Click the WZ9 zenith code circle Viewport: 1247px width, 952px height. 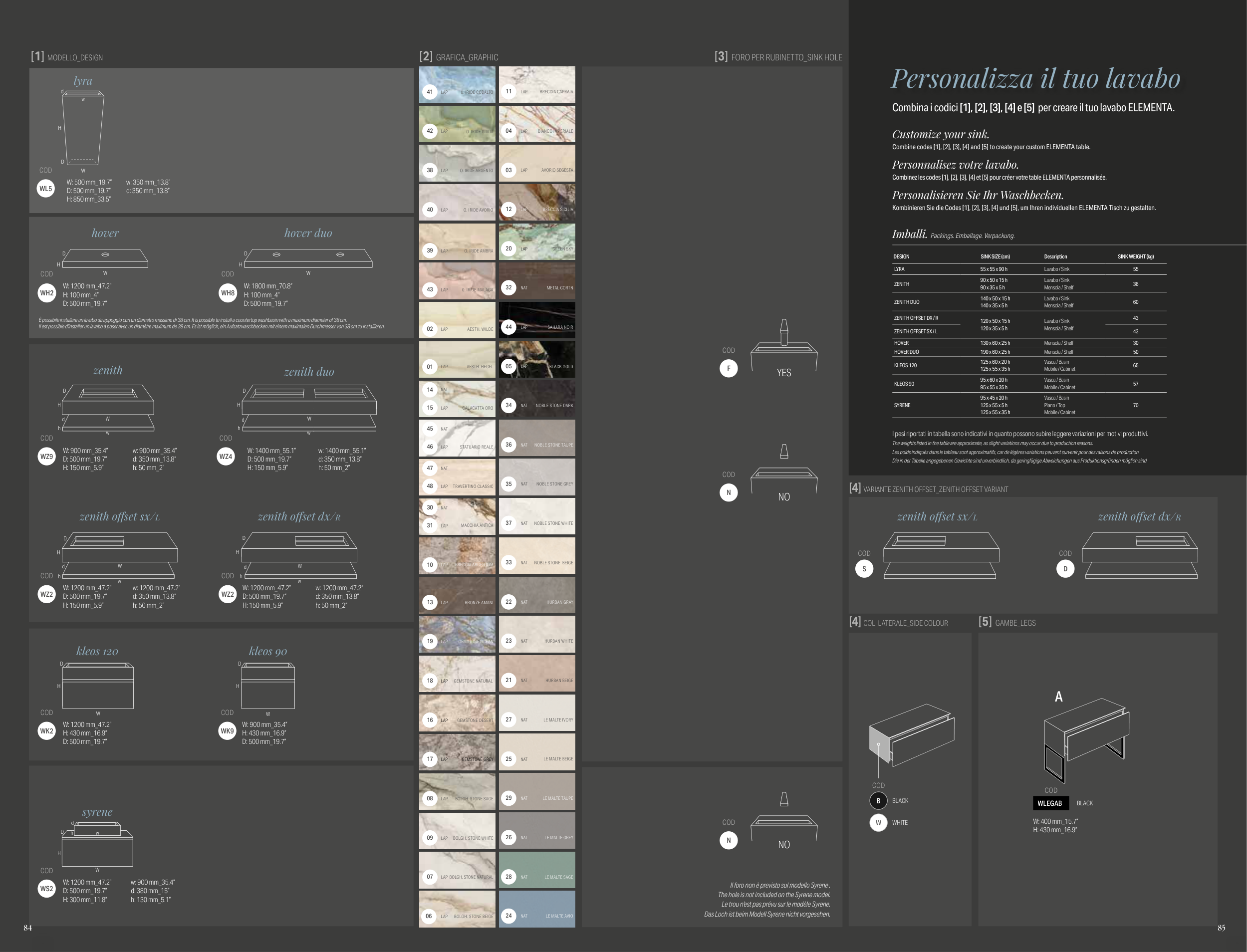click(x=46, y=457)
